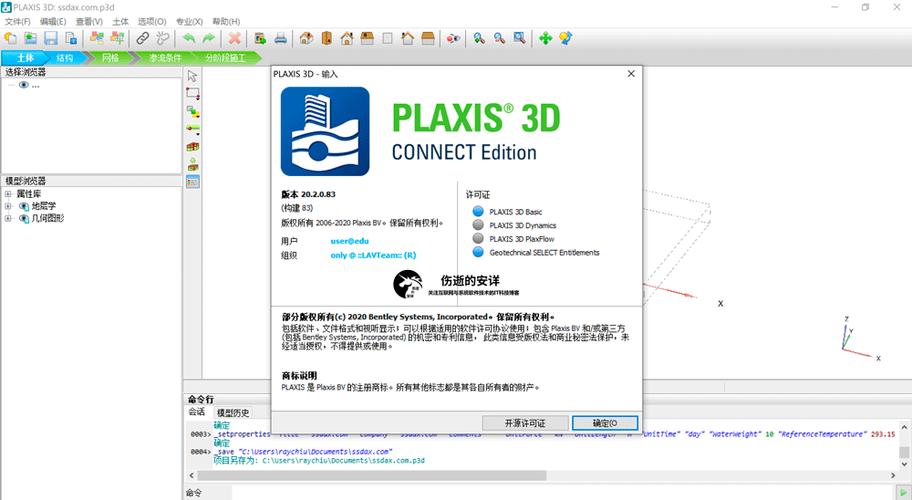The height and width of the screenshot is (500, 912).
Task: Click the Save As icon beside the floppy
Action: pyautogui.click(x=71, y=38)
